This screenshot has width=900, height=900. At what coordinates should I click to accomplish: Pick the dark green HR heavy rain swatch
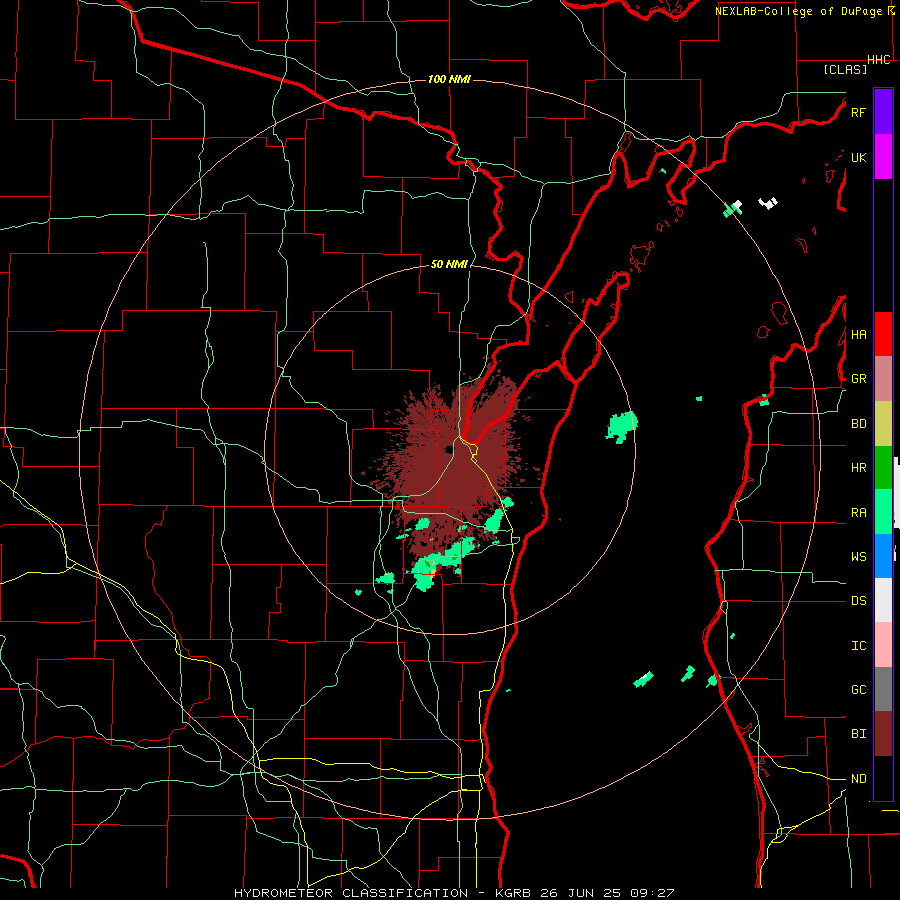tap(883, 468)
